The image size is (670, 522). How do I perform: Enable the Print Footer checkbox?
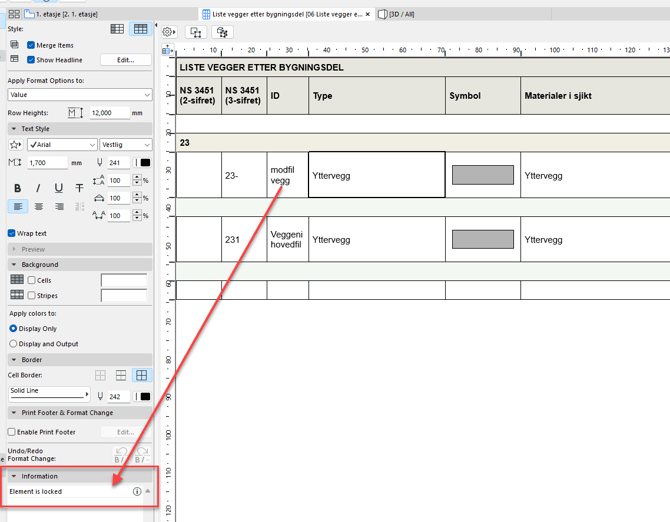(x=12, y=432)
